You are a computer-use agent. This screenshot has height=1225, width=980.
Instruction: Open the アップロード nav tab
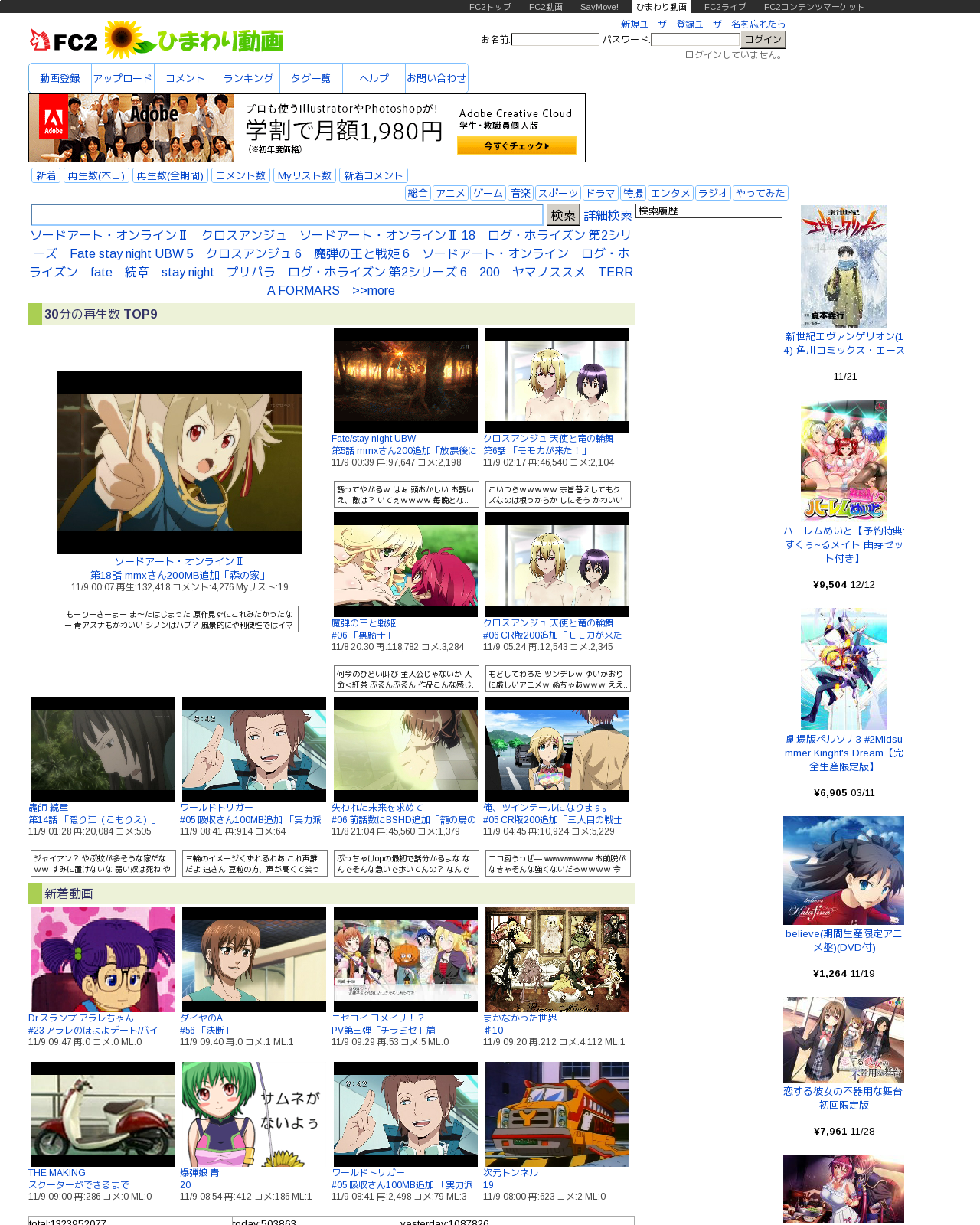[x=122, y=78]
